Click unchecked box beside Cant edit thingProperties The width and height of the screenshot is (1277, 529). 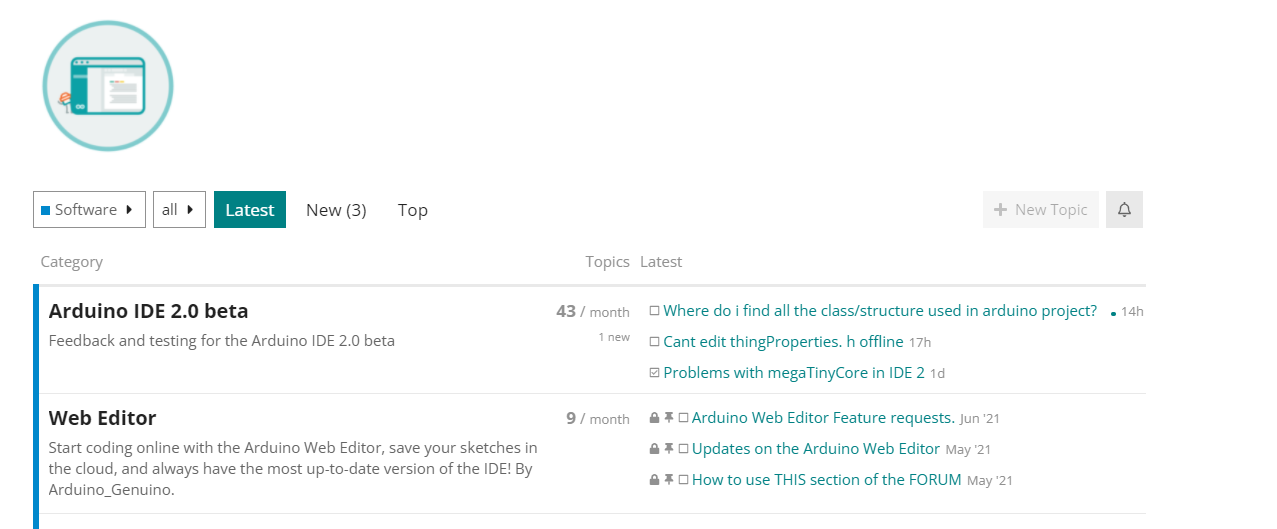pos(654,342)
